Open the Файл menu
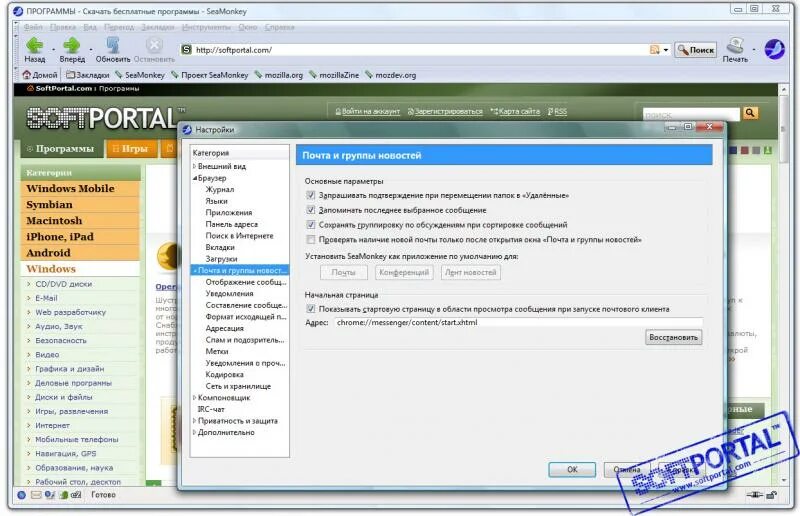 point(33,27)
